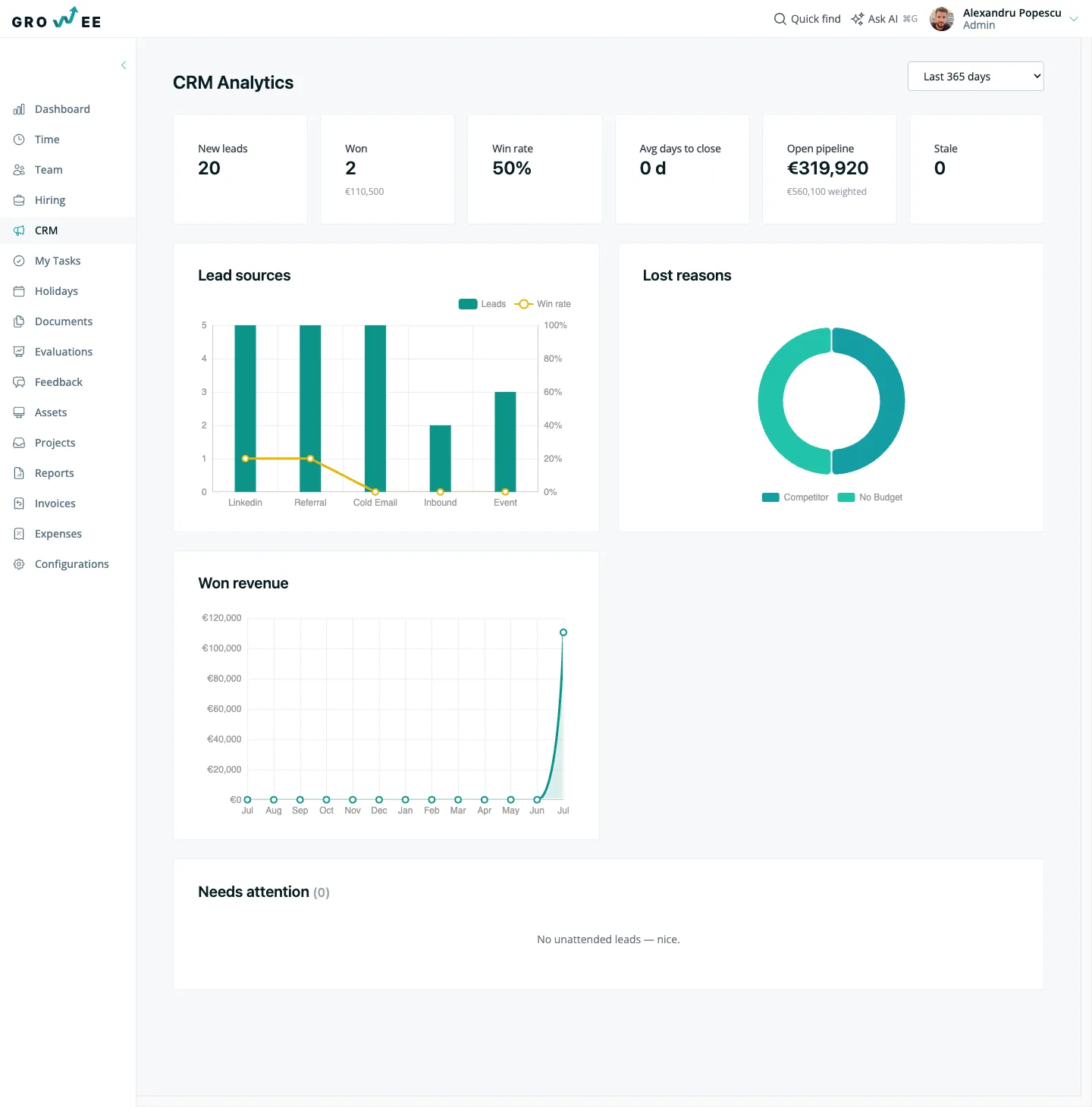1092x1107 pixels.
Task: Go to Time in the sidebar
Action: tap(47, 140)
